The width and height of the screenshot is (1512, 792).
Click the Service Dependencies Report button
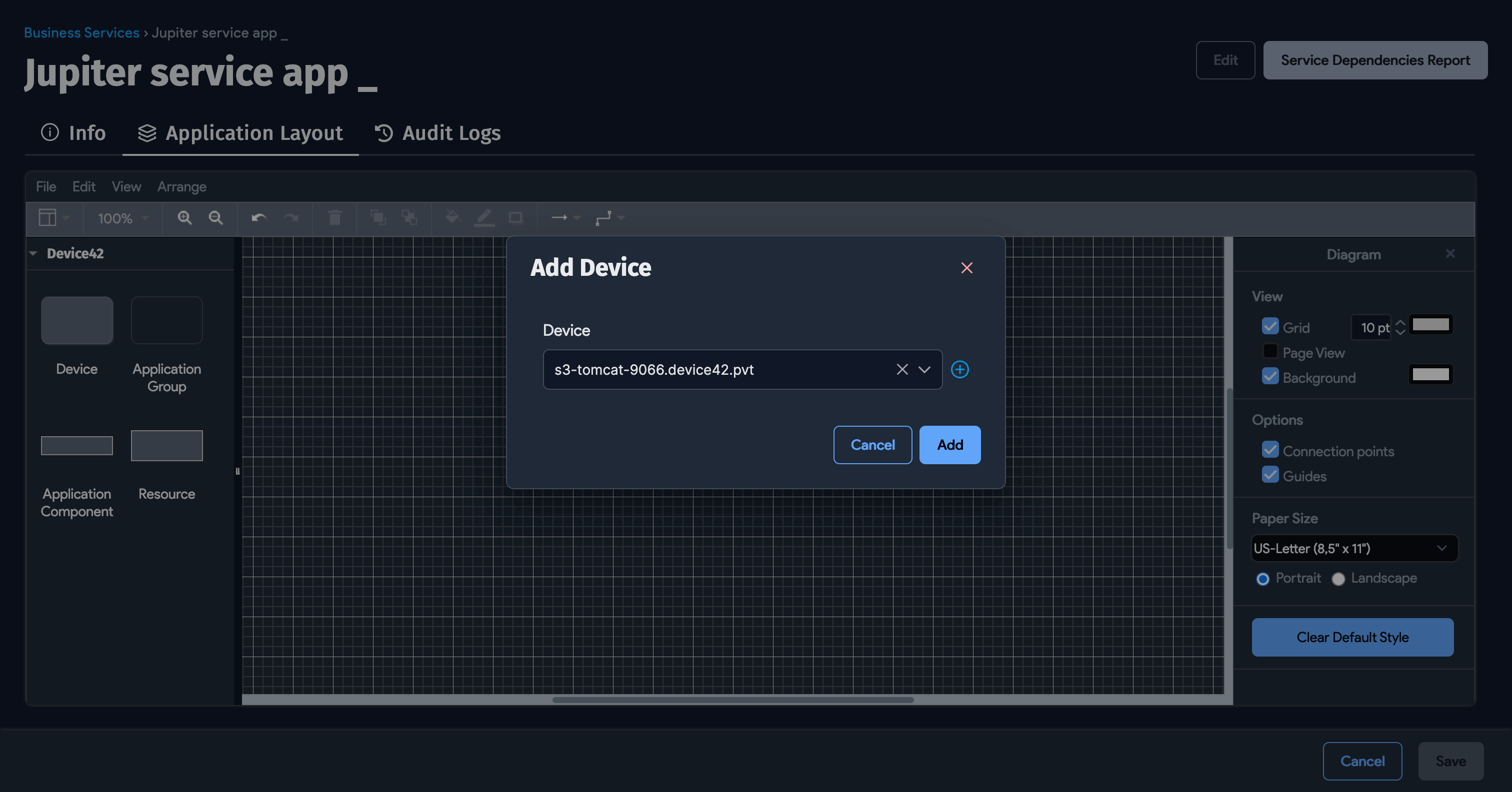pos(1375,60)
